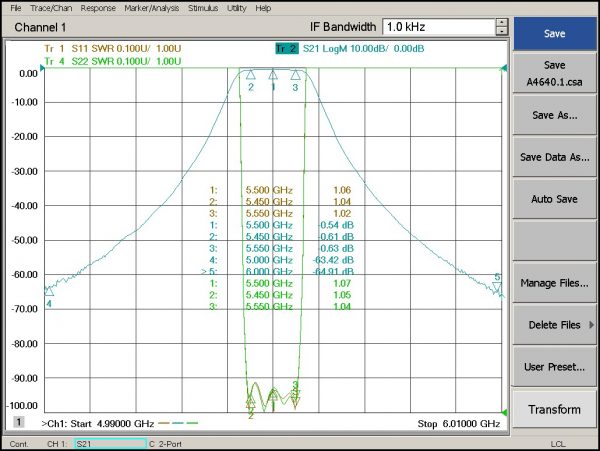Open the Stimulus menu
Viewport: 600px width, 451px height.
click(203, 8)
